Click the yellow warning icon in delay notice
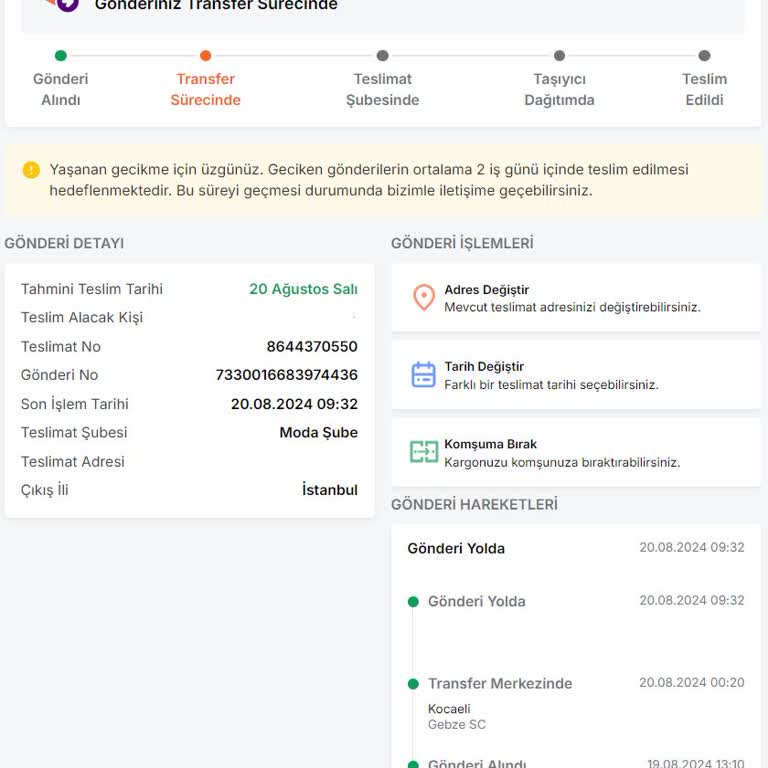Screen dimensions: 768x768 click(31, 170)
